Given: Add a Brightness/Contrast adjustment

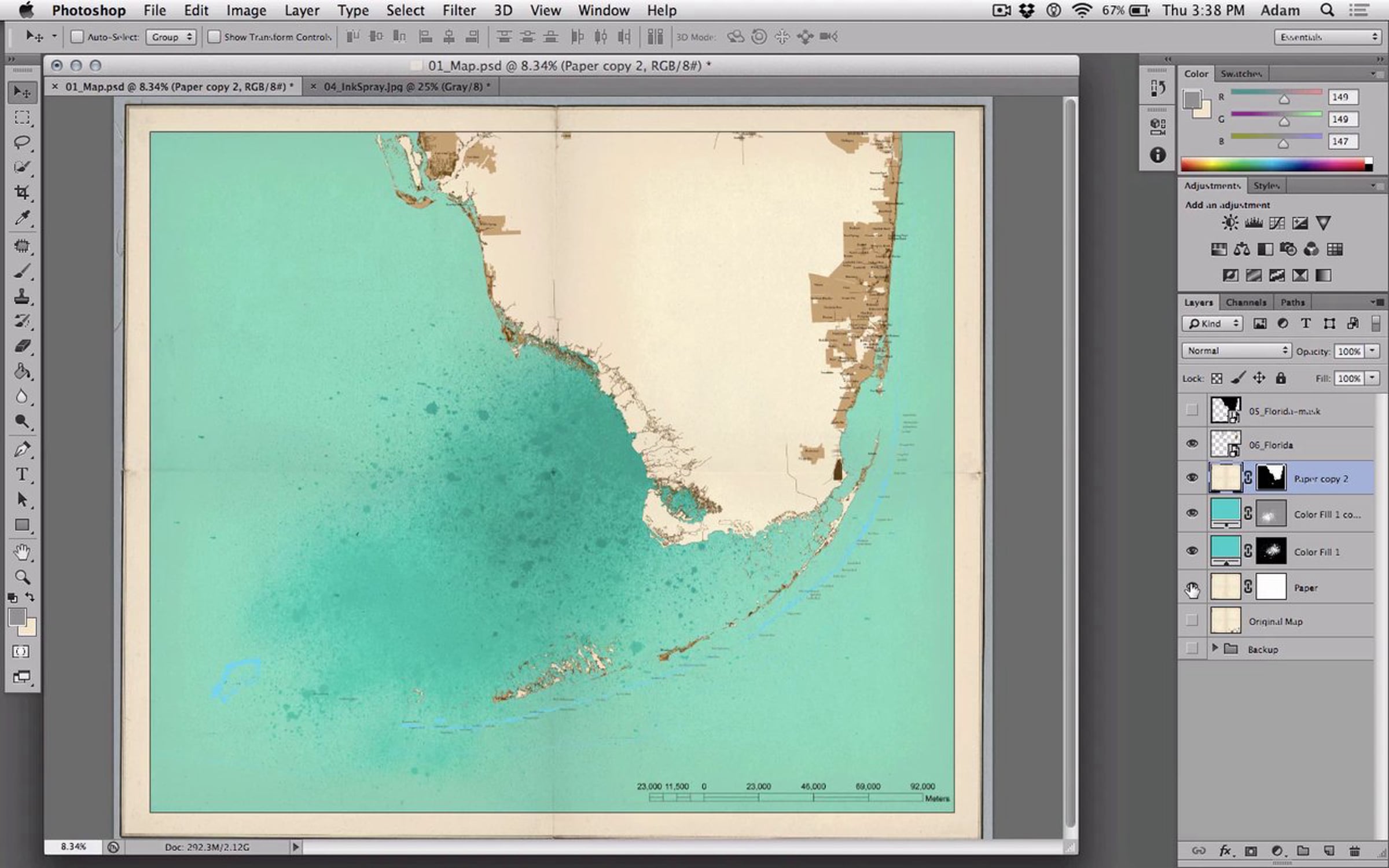Looking at the screenshot, I should (x=1230, y=223).
